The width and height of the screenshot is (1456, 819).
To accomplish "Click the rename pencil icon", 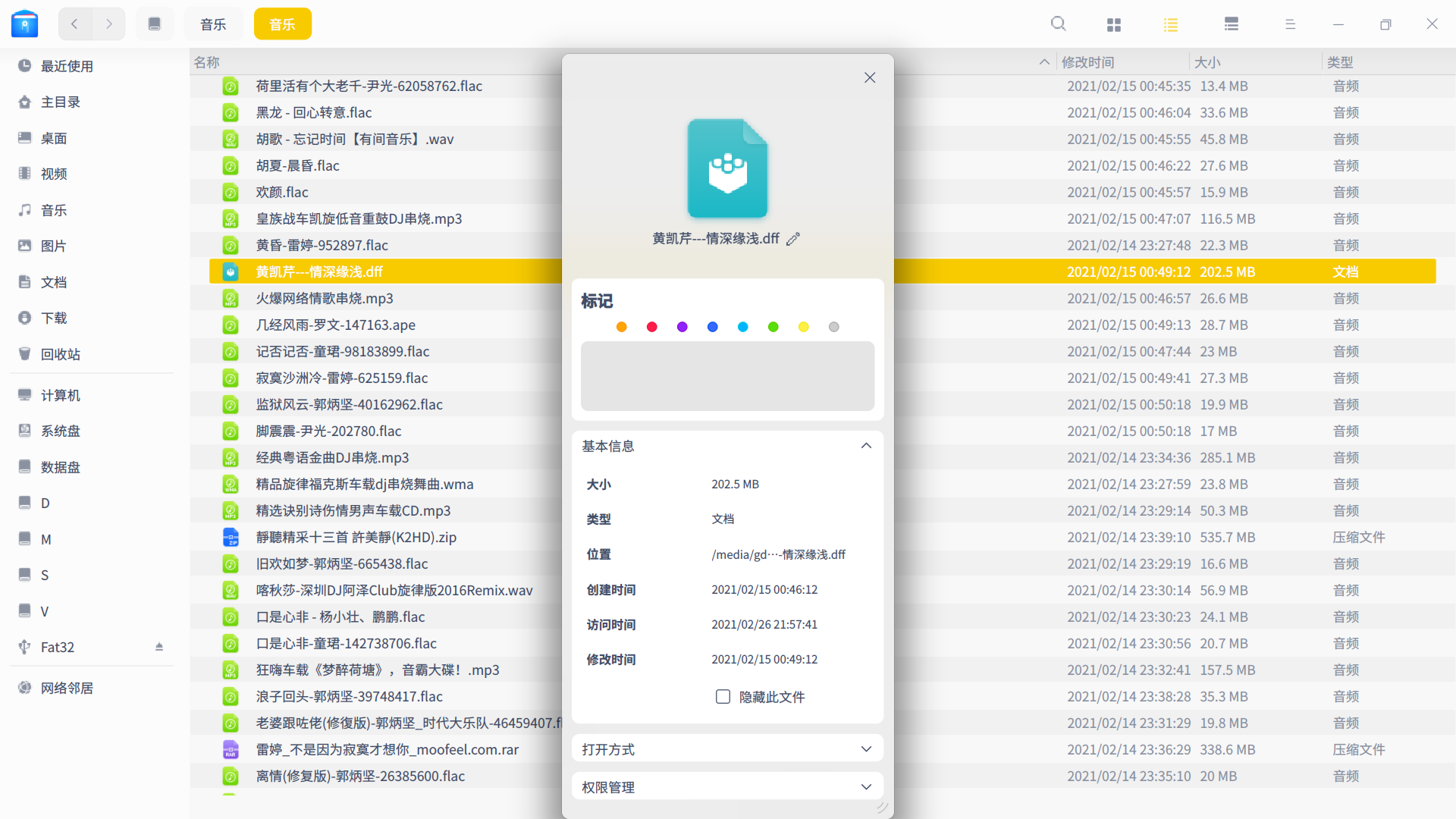I will 793,239.
